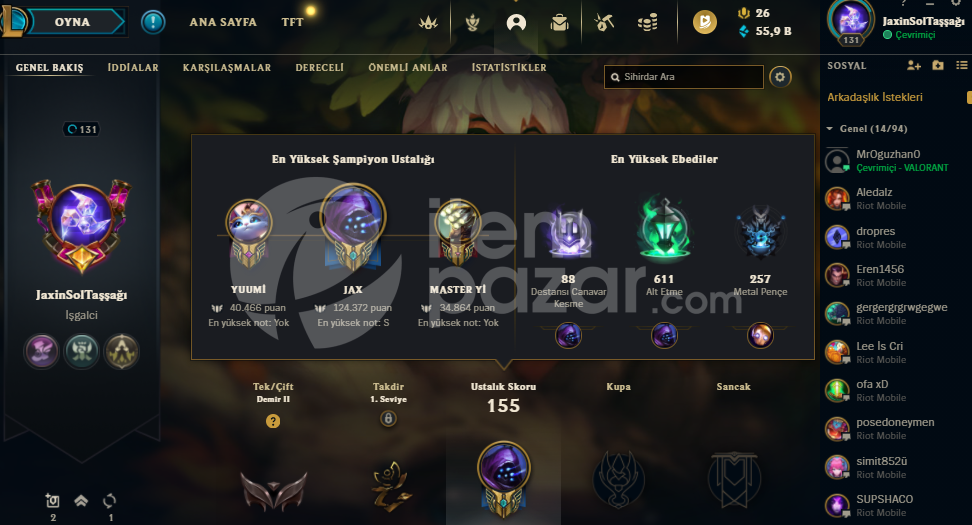Click the Tek/Çift rank question mark icon

(273, 421)
